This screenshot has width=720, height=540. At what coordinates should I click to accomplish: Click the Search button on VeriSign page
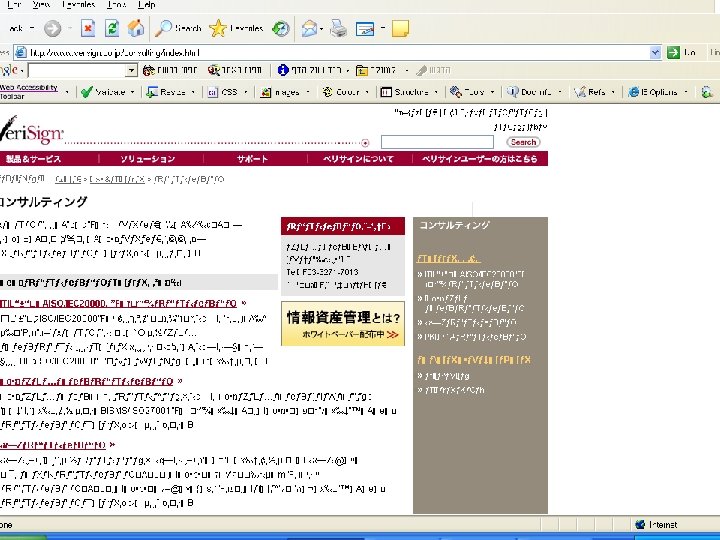pos(523,142)
